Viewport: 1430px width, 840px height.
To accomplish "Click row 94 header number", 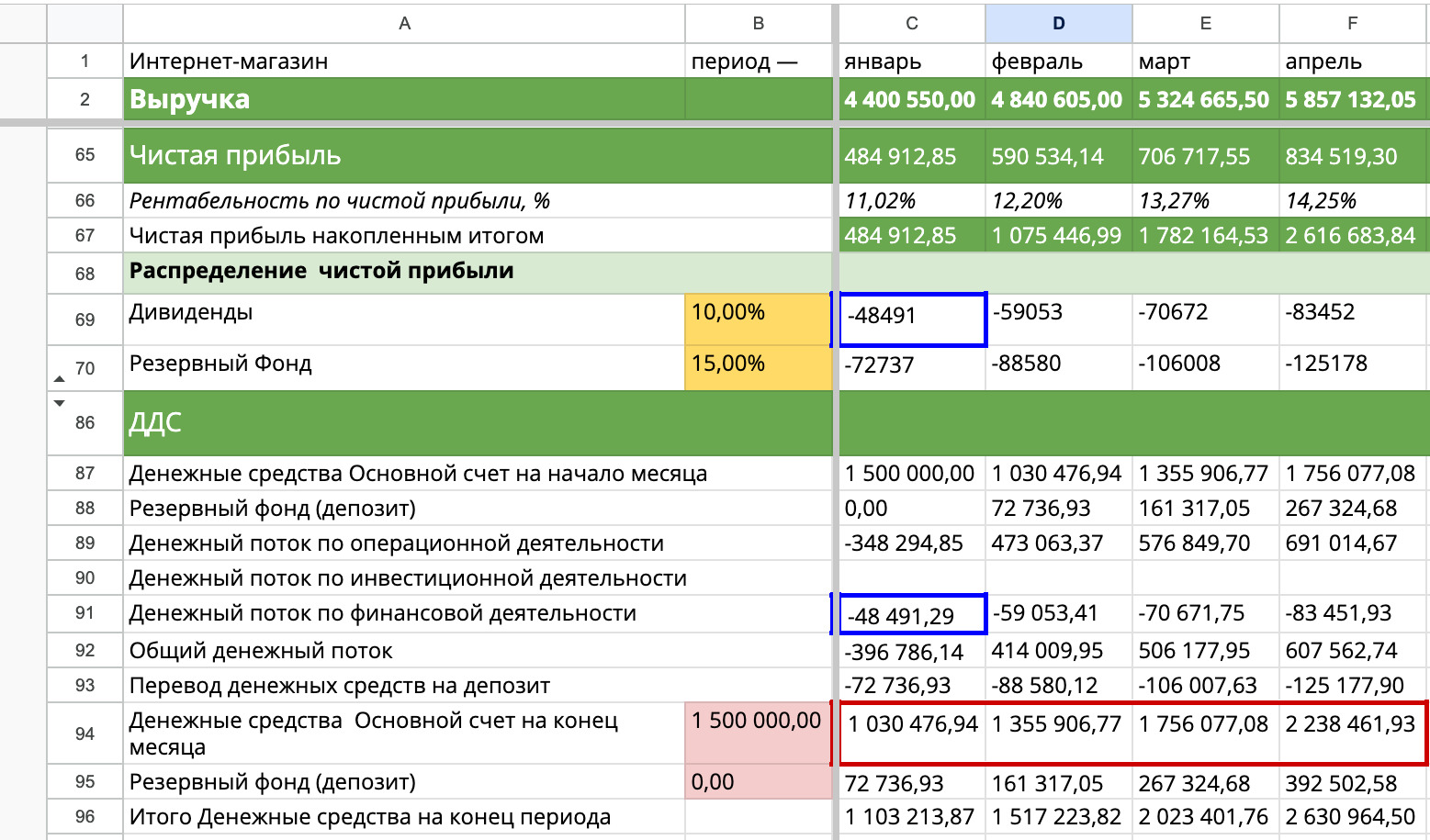I will pos(84,734).
